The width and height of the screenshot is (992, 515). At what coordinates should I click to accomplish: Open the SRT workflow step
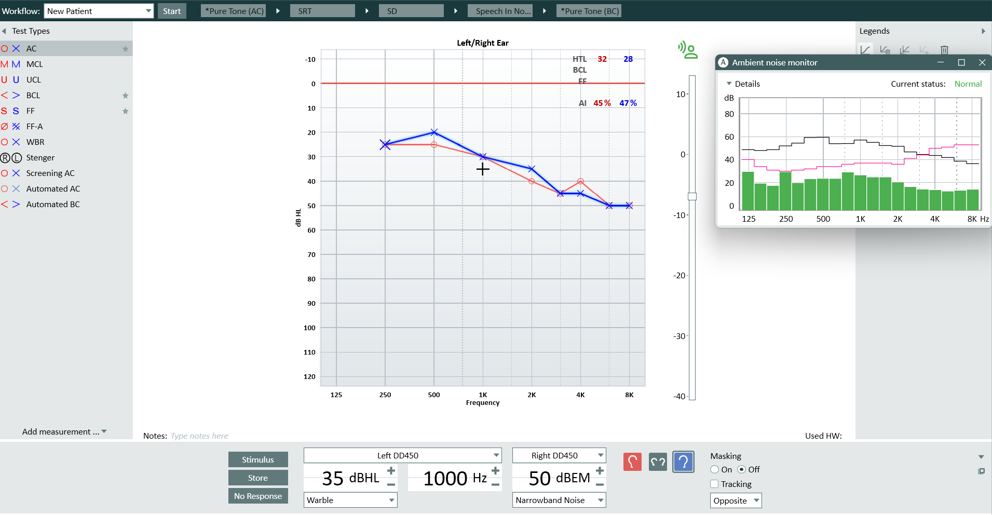[323, 11]
